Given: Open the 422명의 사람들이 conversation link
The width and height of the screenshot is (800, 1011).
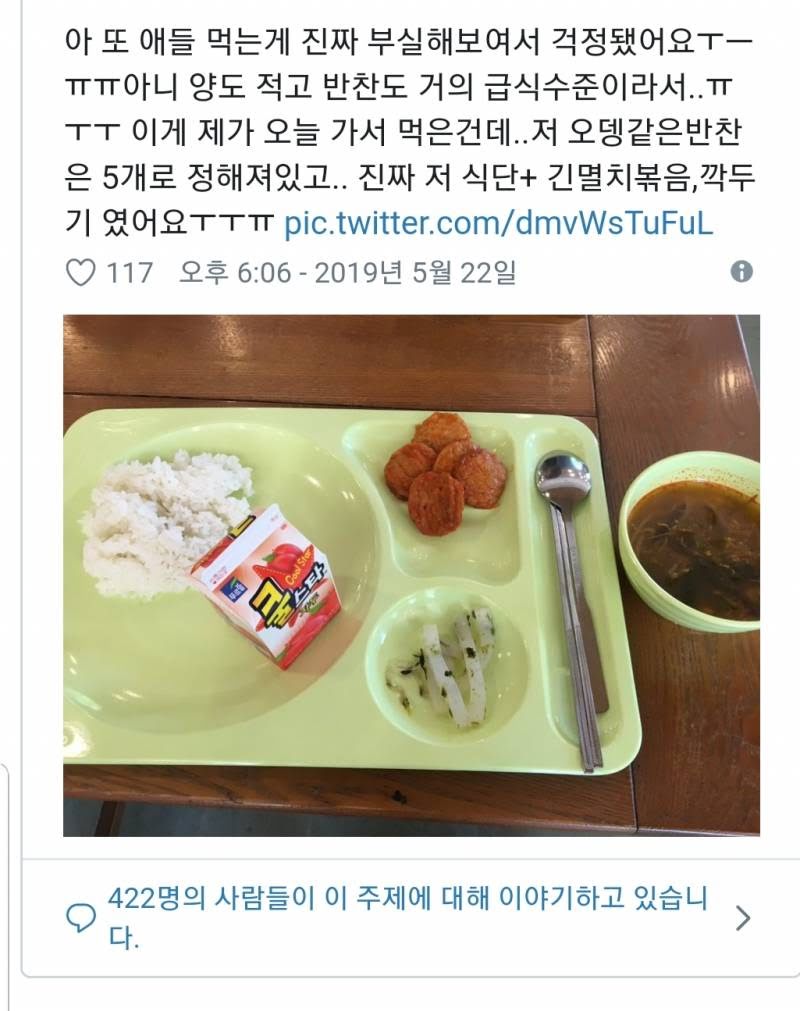Looking at the screenshot, I should click(407, 917).
